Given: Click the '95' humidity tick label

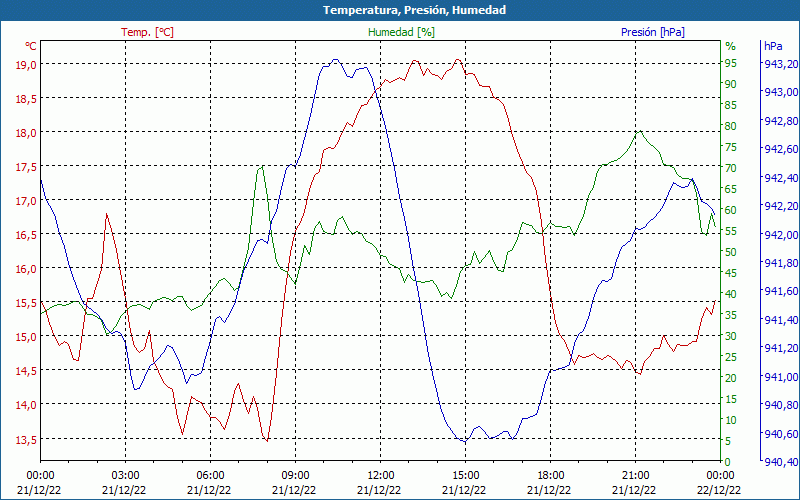Looking at the screenshot, I should coord(731,63).
